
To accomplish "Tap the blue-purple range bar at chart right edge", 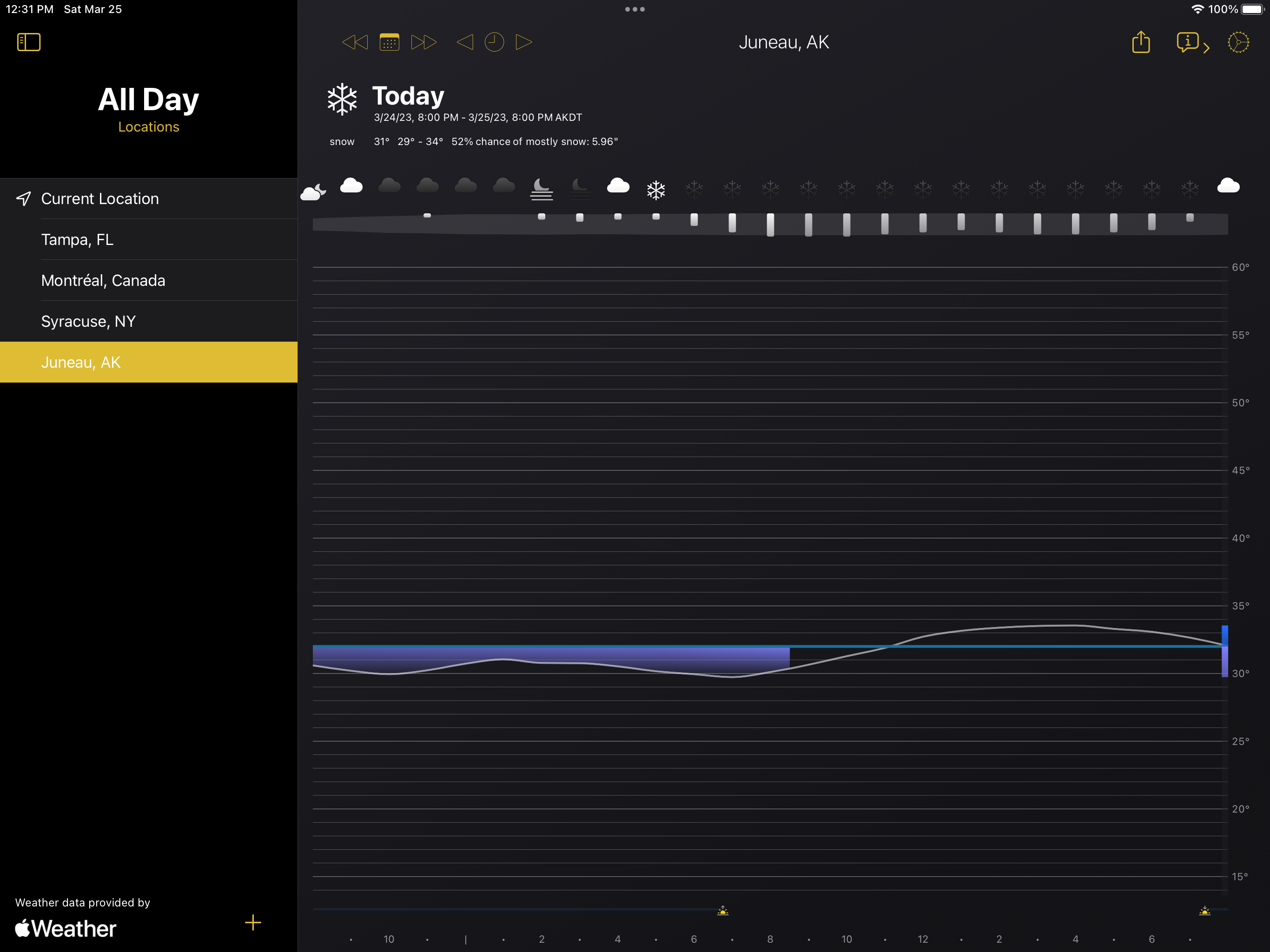I will pos(1224,651).
